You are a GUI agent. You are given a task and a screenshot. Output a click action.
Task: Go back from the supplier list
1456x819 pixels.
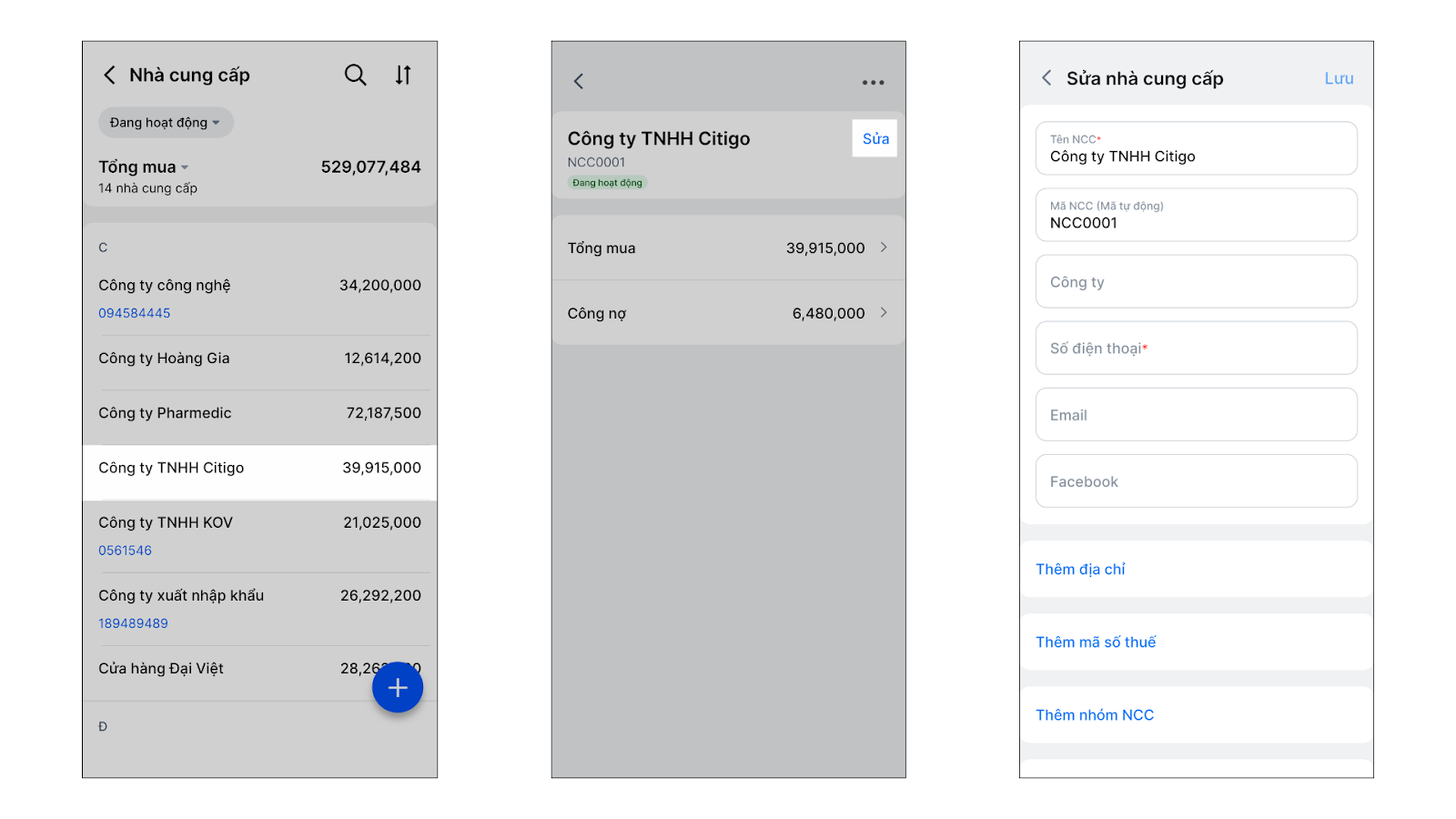[x=109, y=75]
